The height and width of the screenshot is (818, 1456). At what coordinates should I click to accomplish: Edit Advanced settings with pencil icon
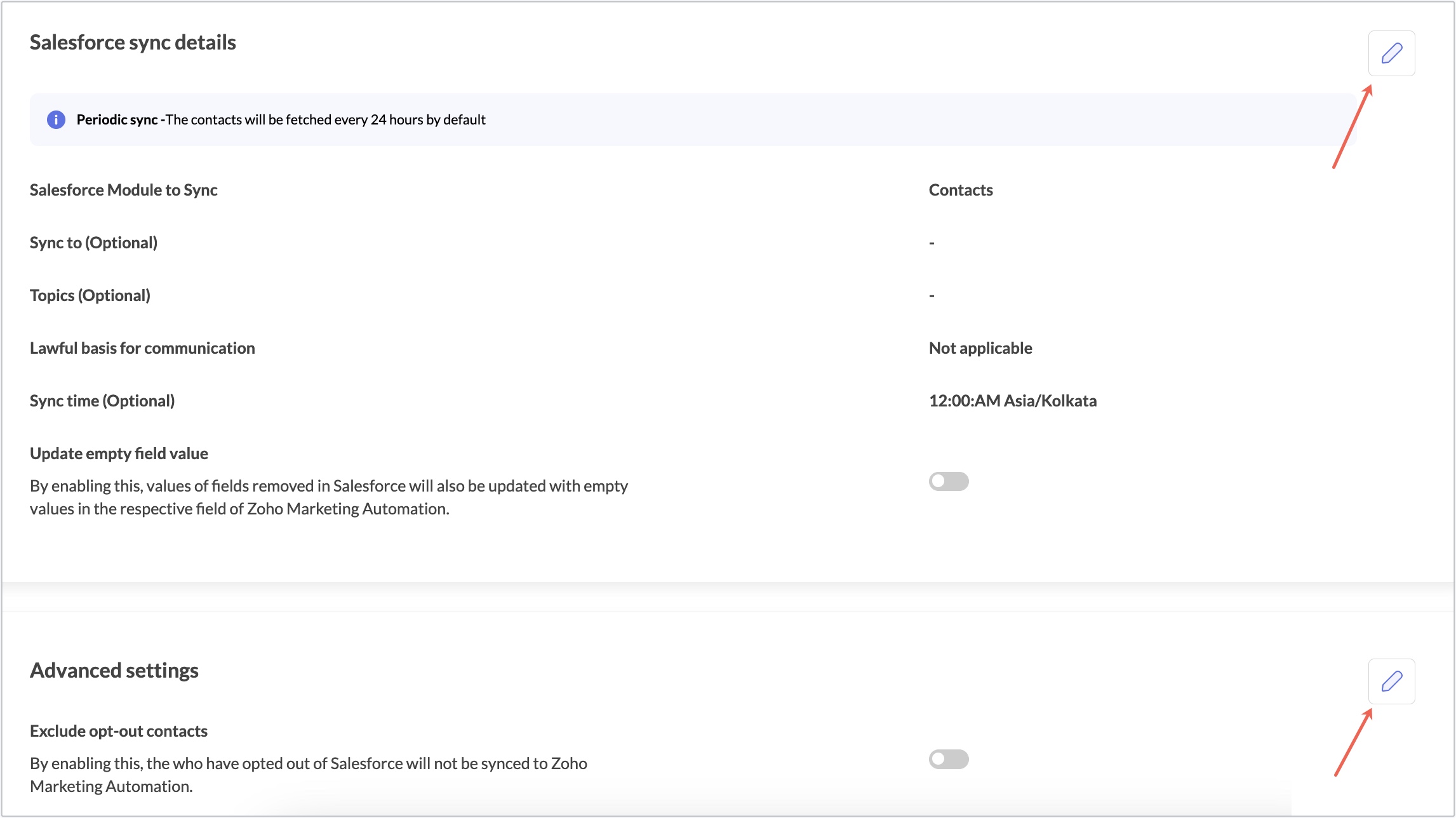pos(1391,681)
